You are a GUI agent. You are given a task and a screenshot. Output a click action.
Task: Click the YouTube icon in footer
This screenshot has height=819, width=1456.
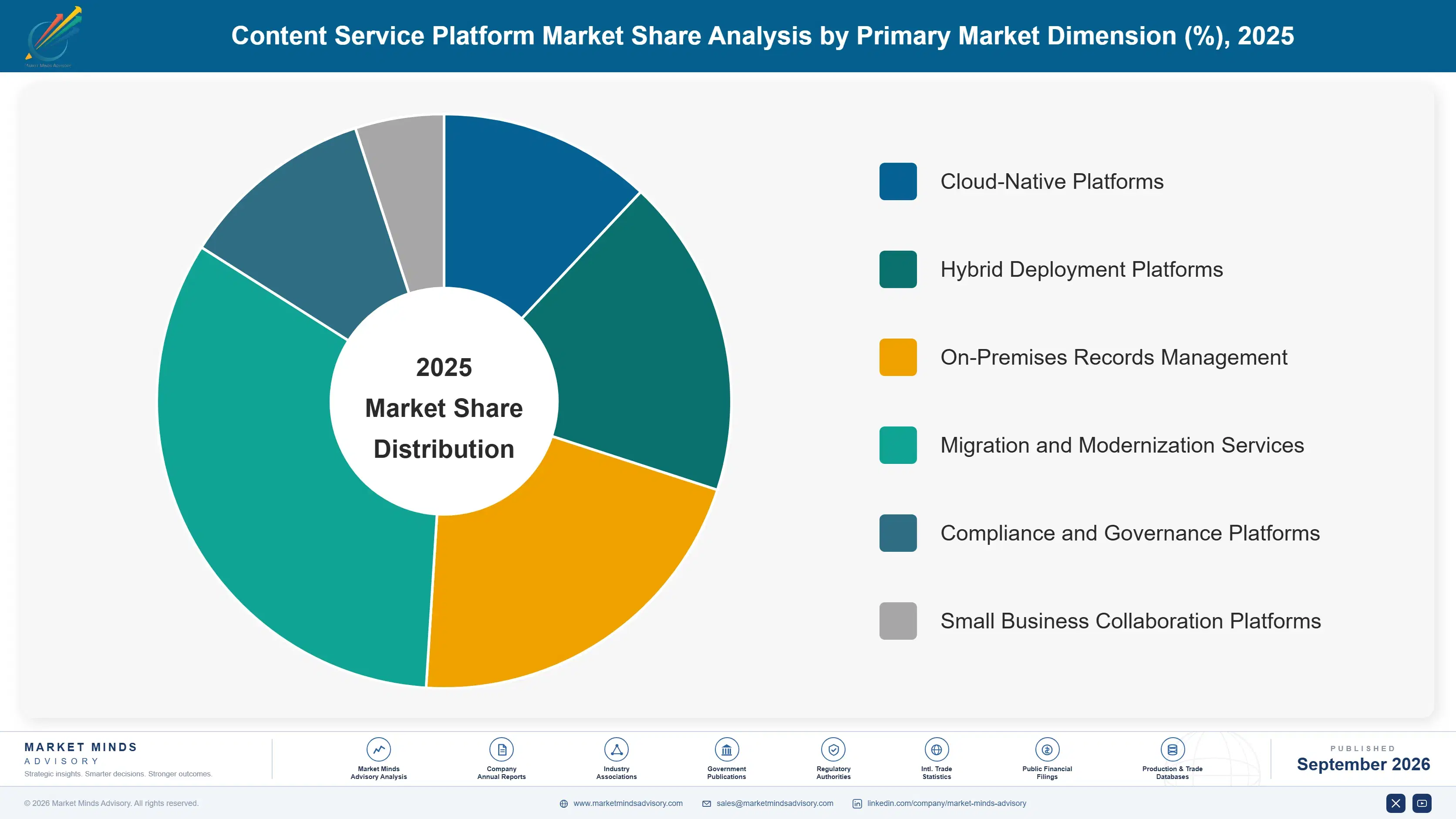tap(1422, 803)
